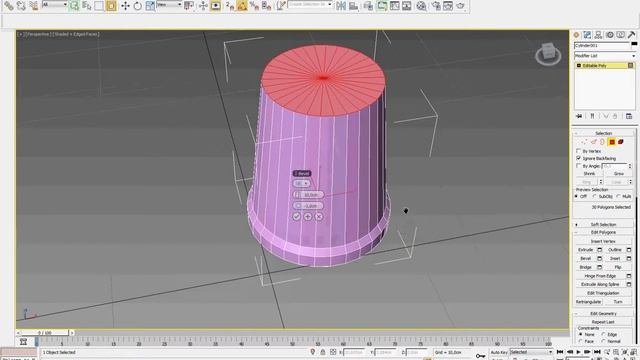Click the Bind to Space Warp icon

33,6
